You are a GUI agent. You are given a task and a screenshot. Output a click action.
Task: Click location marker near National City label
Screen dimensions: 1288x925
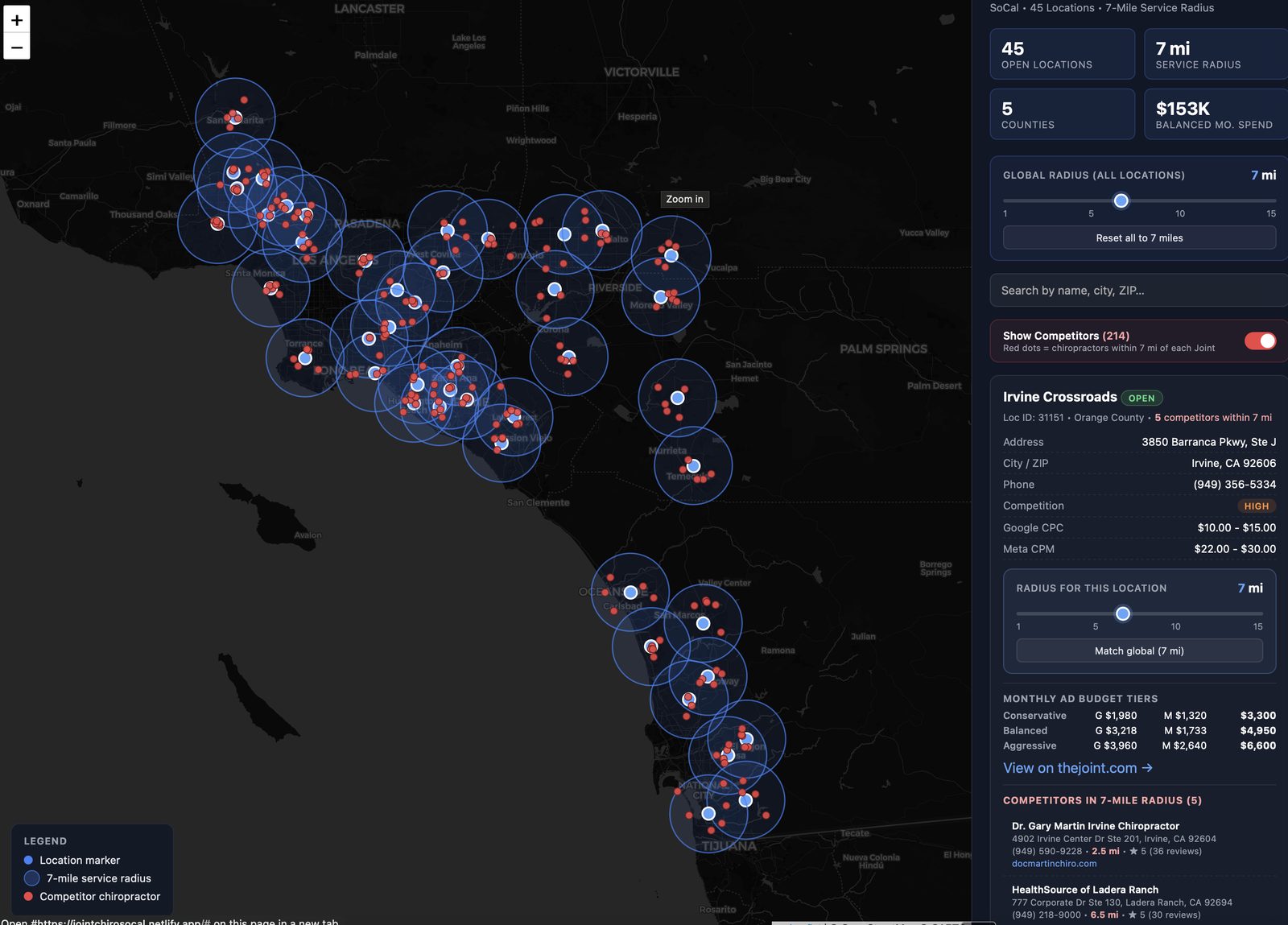pos(708,813)
